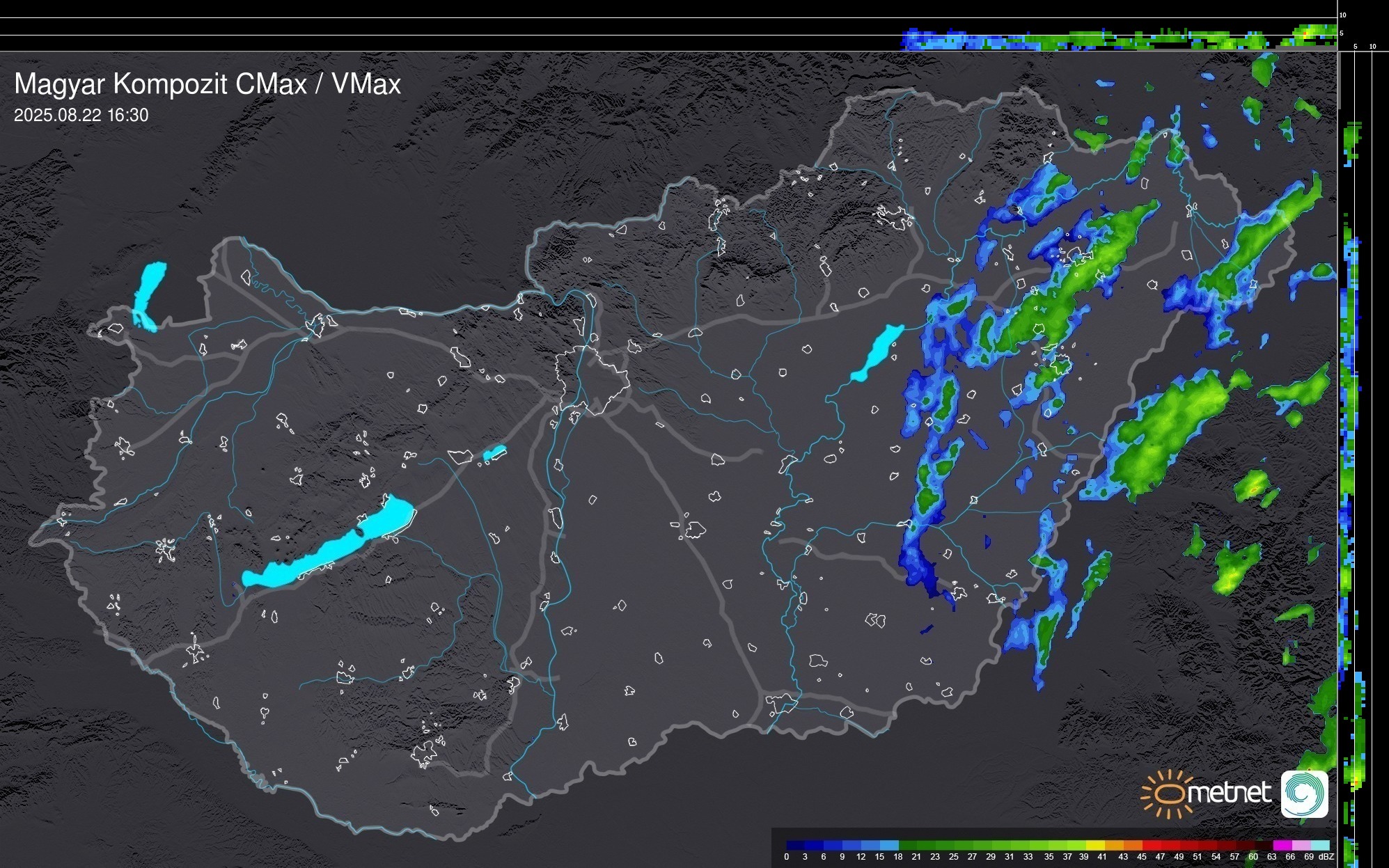Click the metnet wordmark text
This screenshot has width=1389, height=868.
click(x=1229, y=794)
